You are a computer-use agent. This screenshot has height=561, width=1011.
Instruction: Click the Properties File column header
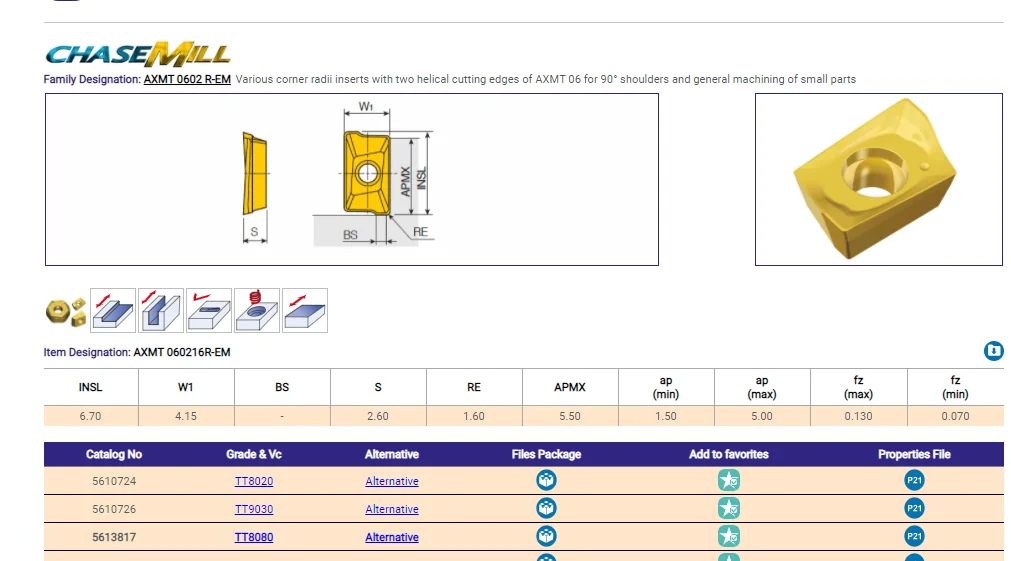click(914, 455)
